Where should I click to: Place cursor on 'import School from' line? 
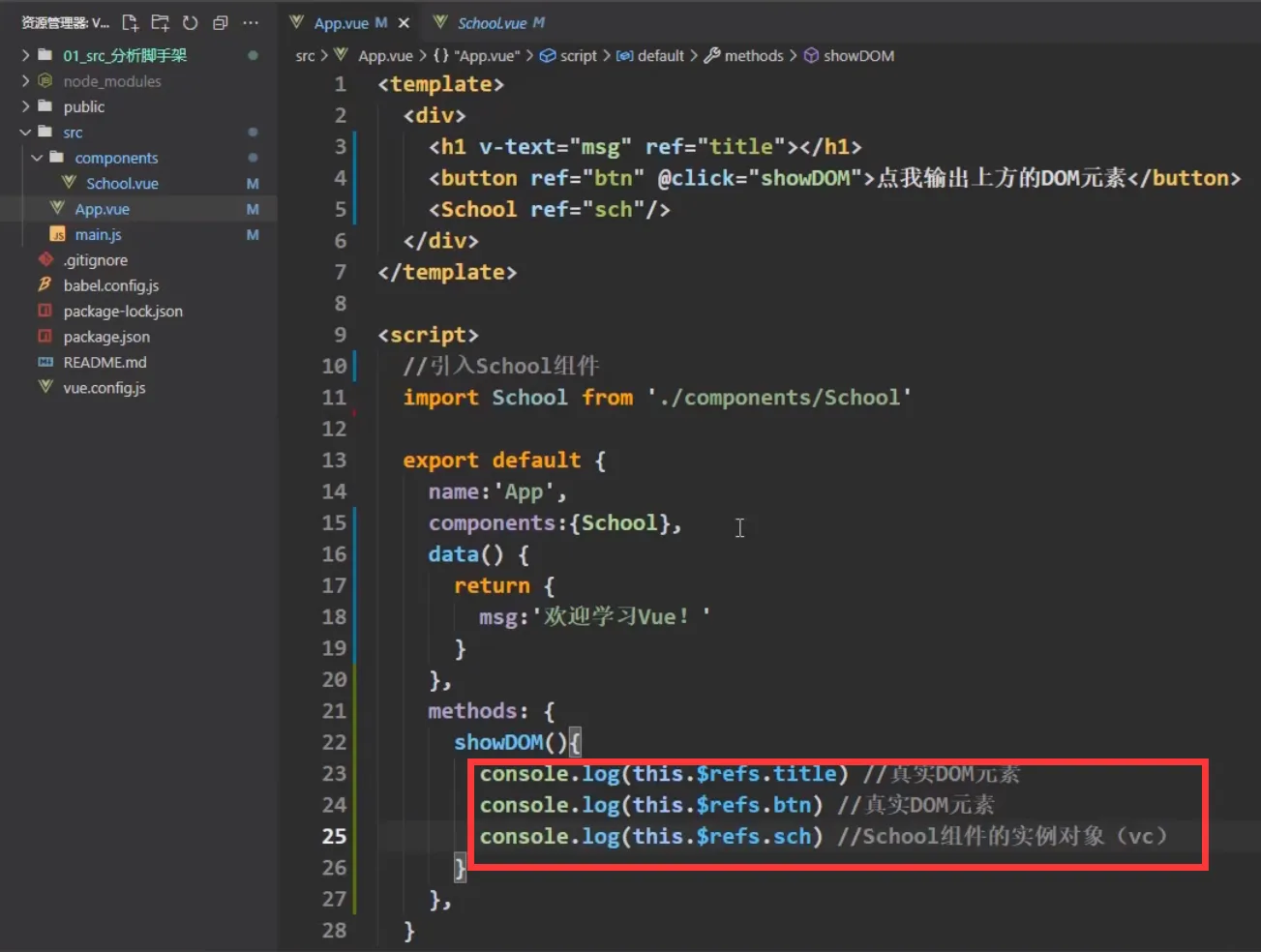pyautogui.click(x=657, y=398)
